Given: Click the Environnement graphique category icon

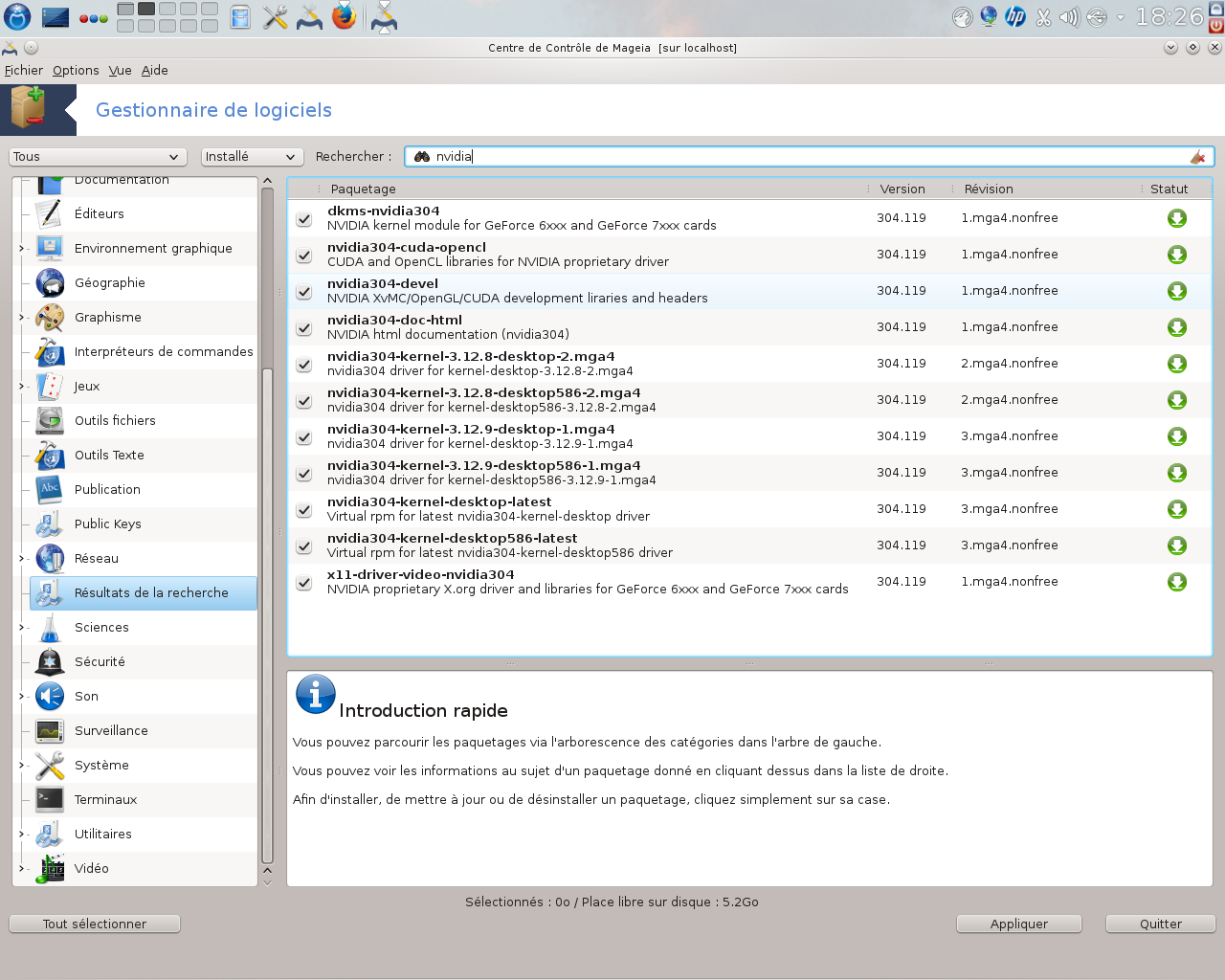Looking at the screenshot, I should [x=50, y=248].
